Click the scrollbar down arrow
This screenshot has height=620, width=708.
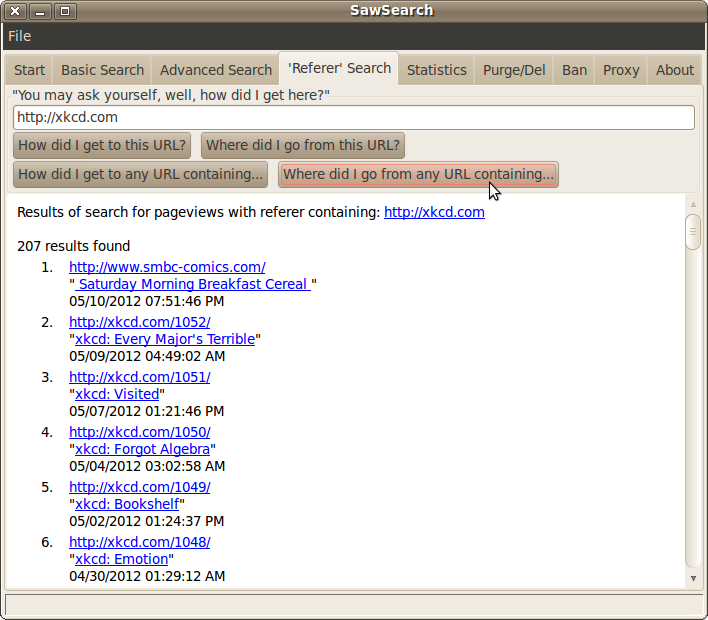[693, 578]
